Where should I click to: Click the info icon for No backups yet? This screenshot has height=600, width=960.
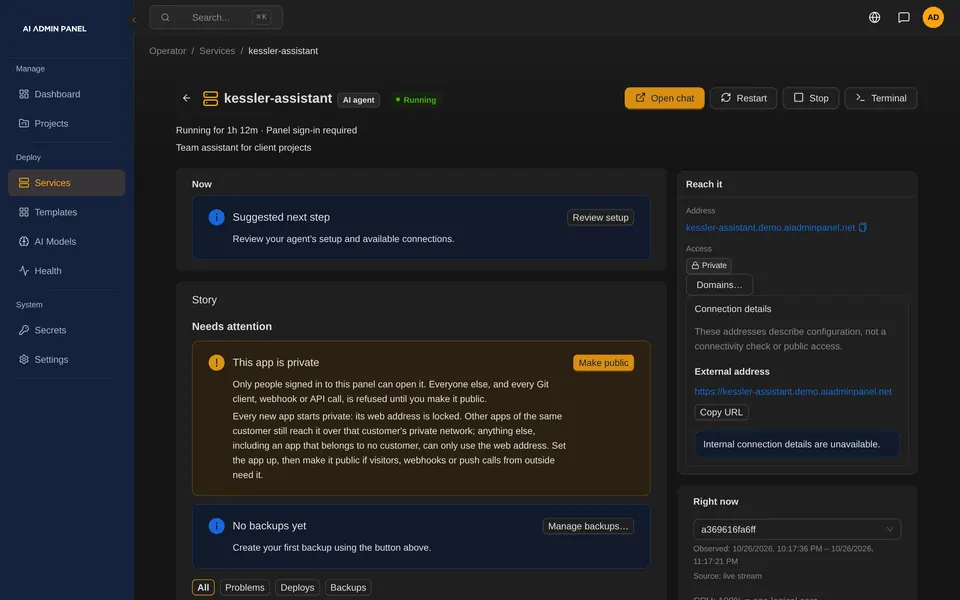tap(216, 526)
